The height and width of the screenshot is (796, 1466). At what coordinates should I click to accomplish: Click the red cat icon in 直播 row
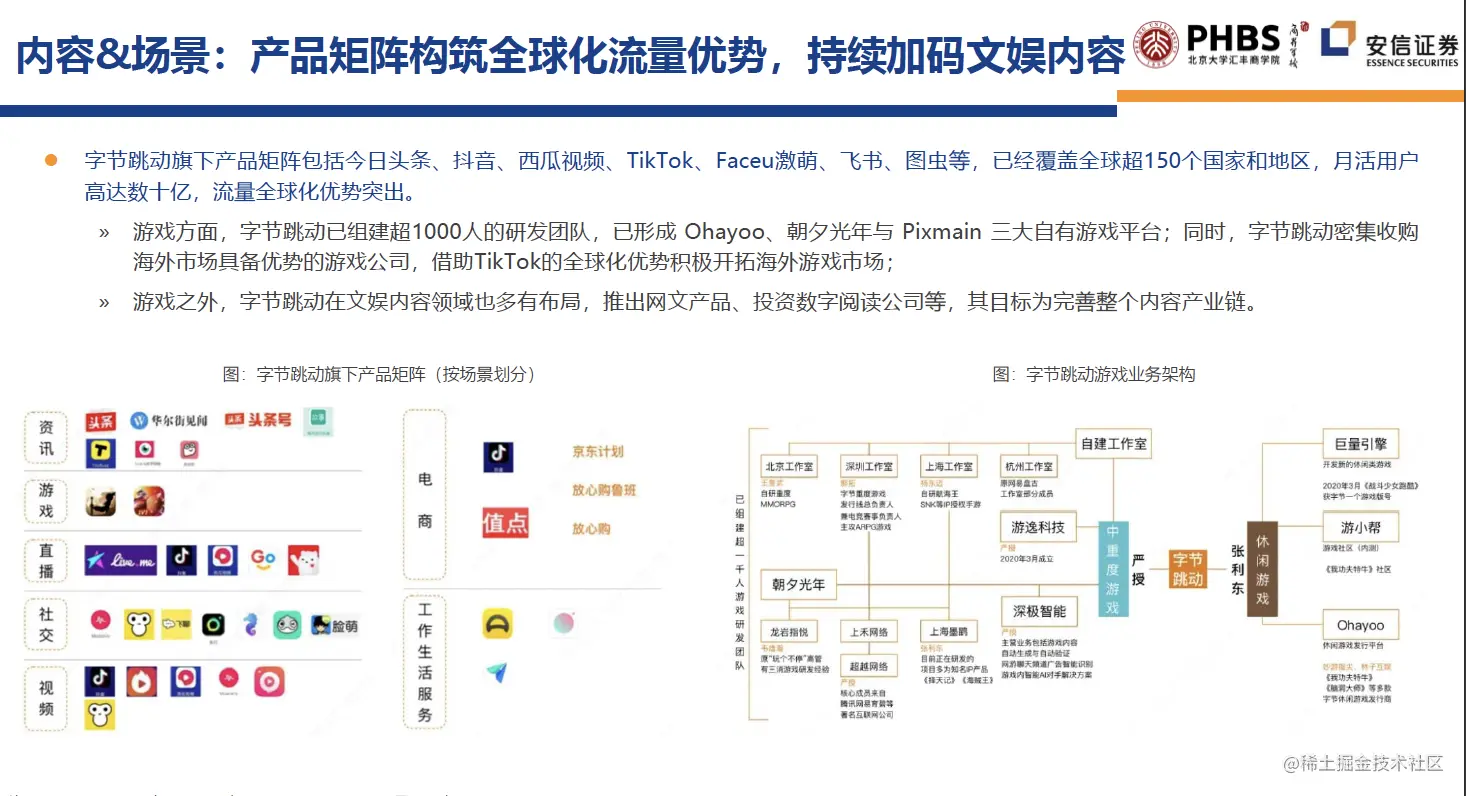[x=303, y=561]
